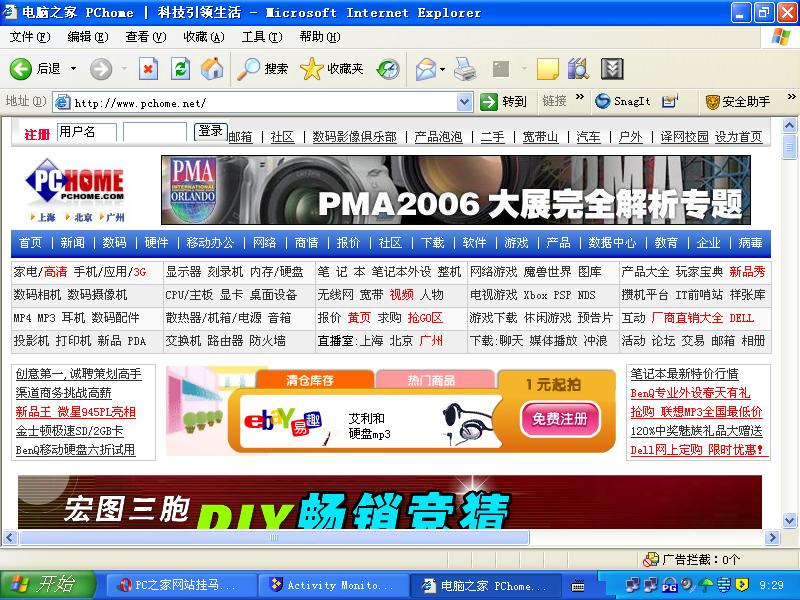Click the address bar URL field
The width and height of the screenshot is (800, 600).
pyautogui.click(x=265, y=103)
